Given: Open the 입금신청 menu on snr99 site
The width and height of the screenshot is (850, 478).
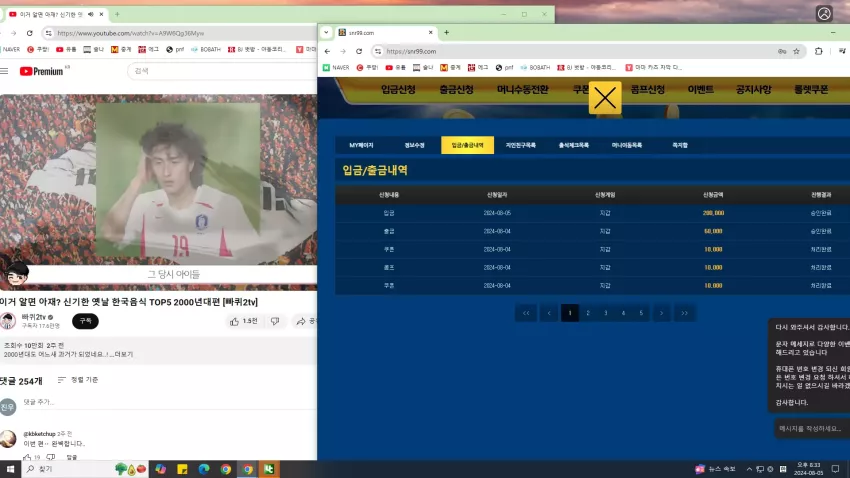Looking at the screenshot, I should tap(398, 89).
